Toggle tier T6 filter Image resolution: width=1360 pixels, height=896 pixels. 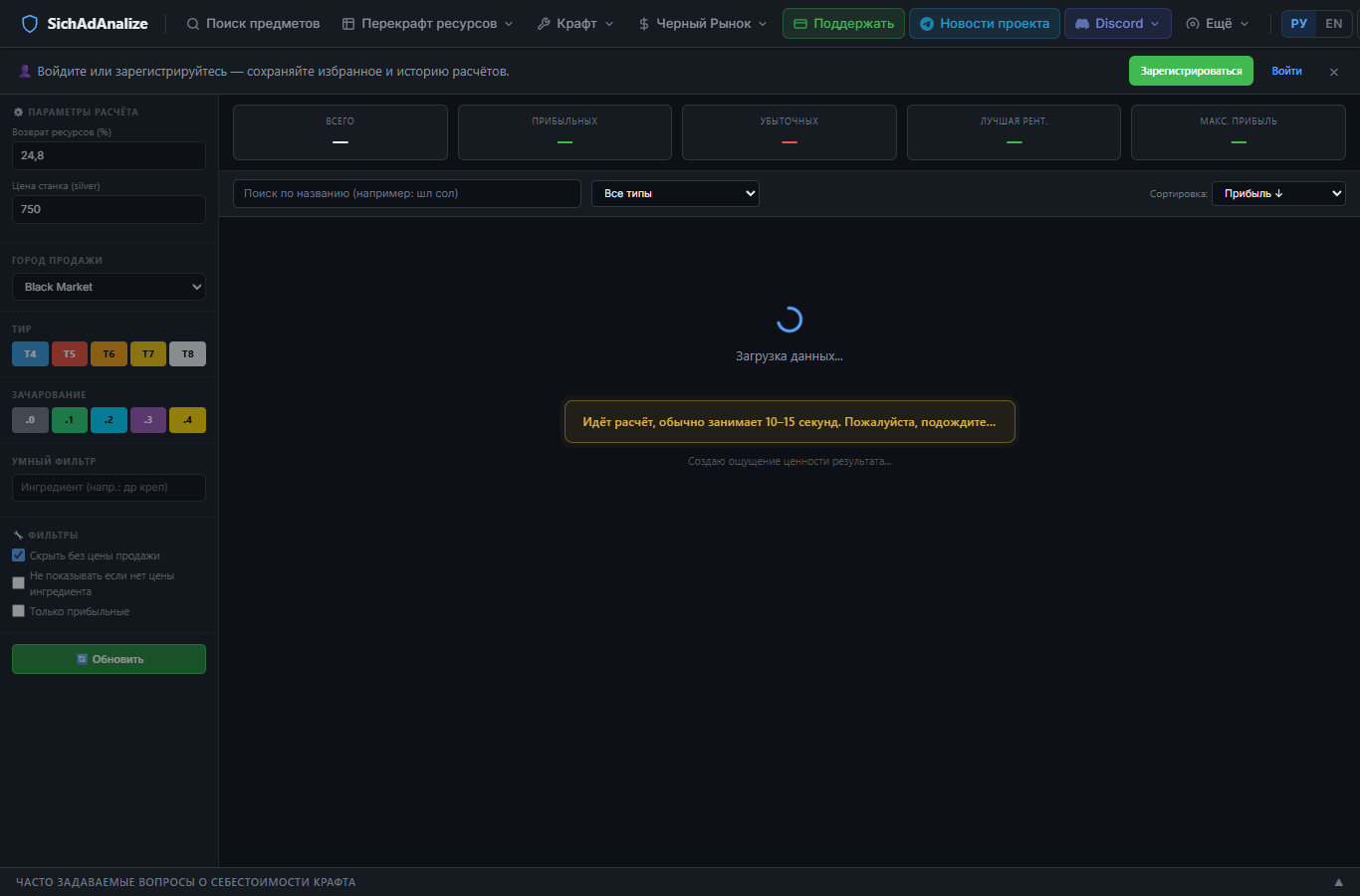click(x=109, y=354)
